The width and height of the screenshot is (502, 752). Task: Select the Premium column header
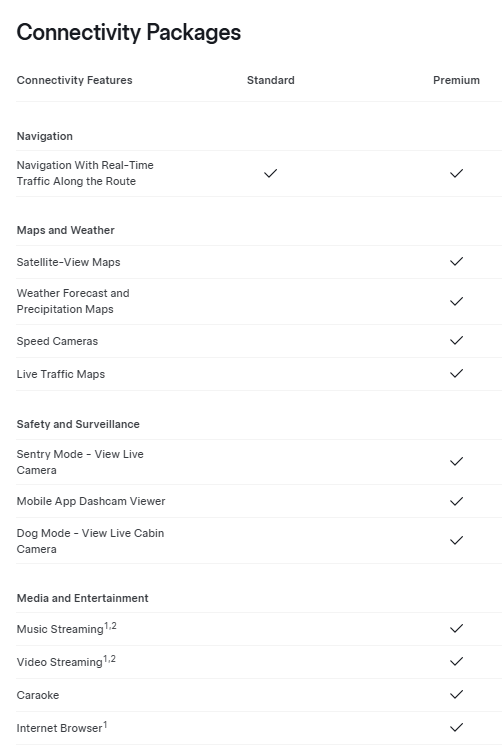[x=456, y=80]
